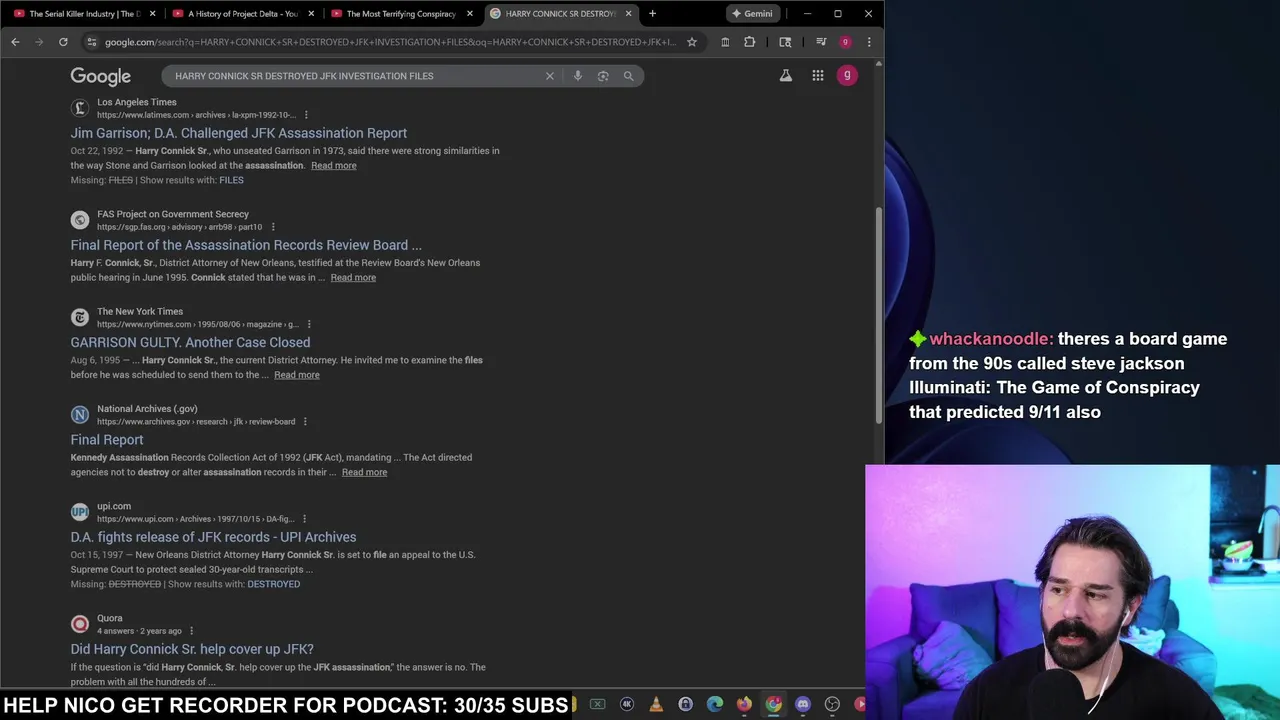
Task: Open a new browser tab
Action: [x=652, y=13]
